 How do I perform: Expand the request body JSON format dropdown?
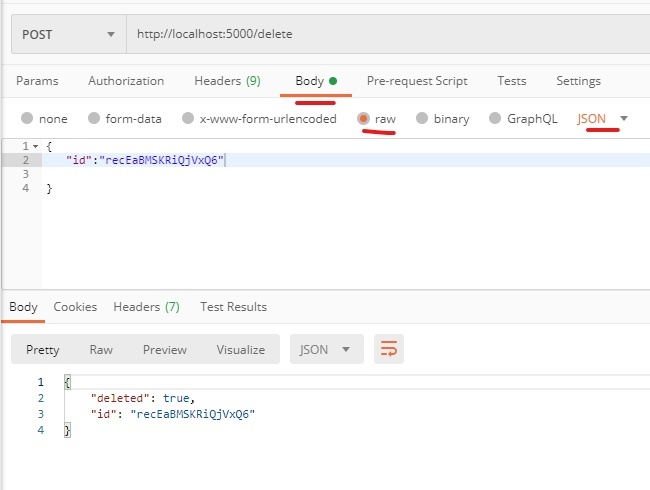pyautogui.click(x=603, y=118)
